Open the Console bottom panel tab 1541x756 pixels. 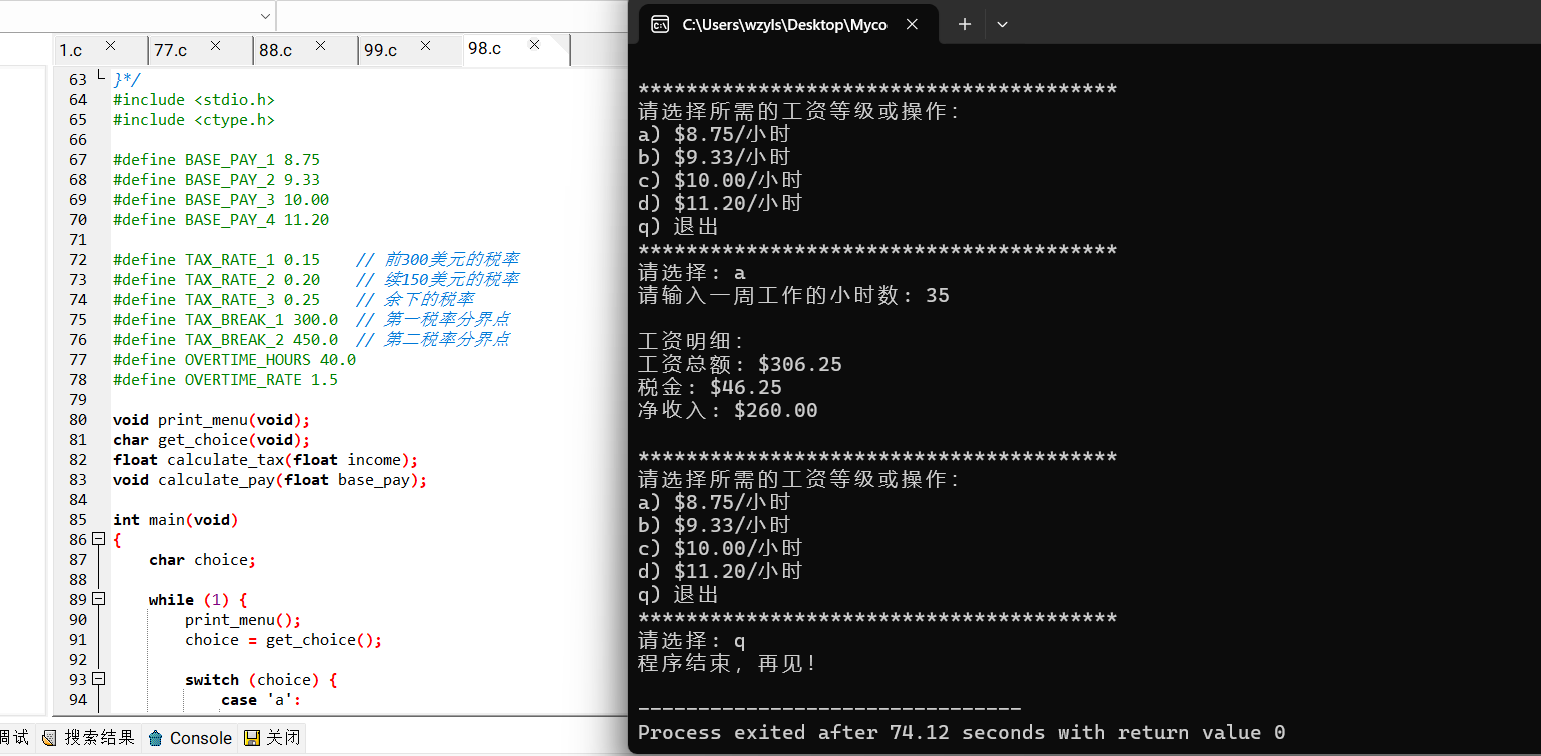(190, 738)
